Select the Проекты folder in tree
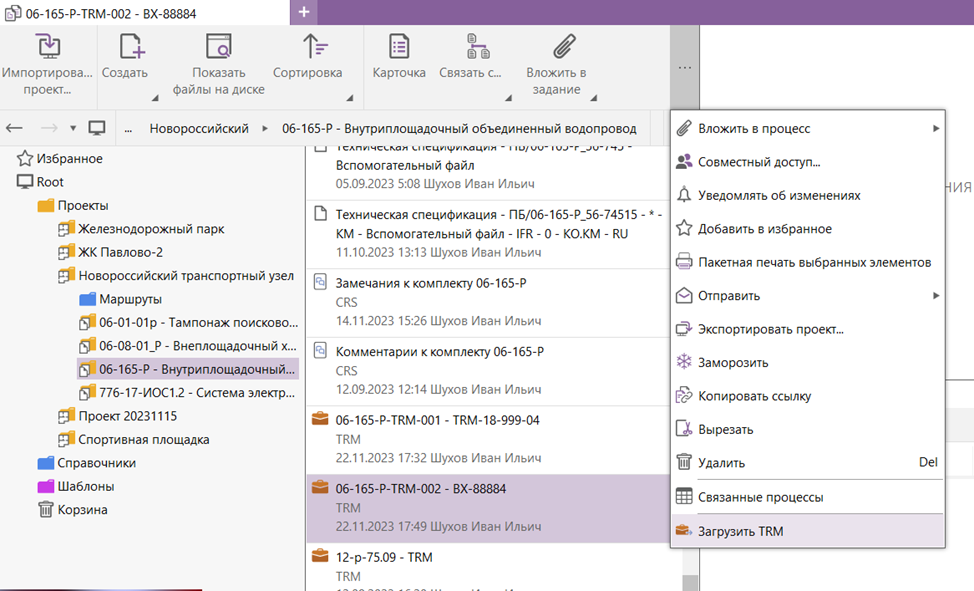The image size is (974, 591). tap(83, 205)
